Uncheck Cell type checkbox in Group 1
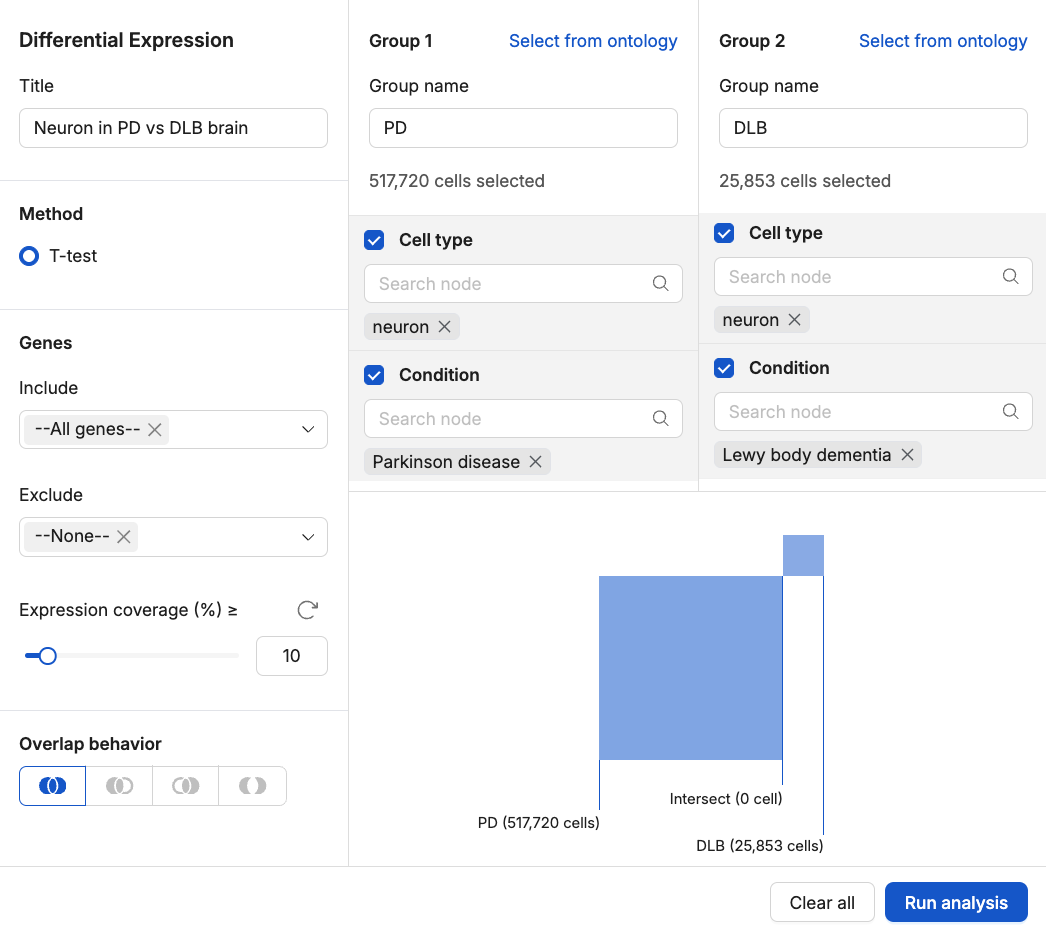 point(374,240)
